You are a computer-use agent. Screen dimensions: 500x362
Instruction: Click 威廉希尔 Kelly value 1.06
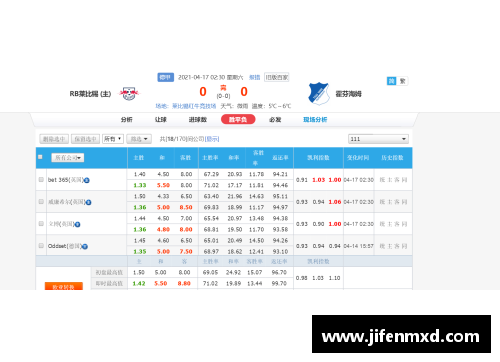(335, 202)
